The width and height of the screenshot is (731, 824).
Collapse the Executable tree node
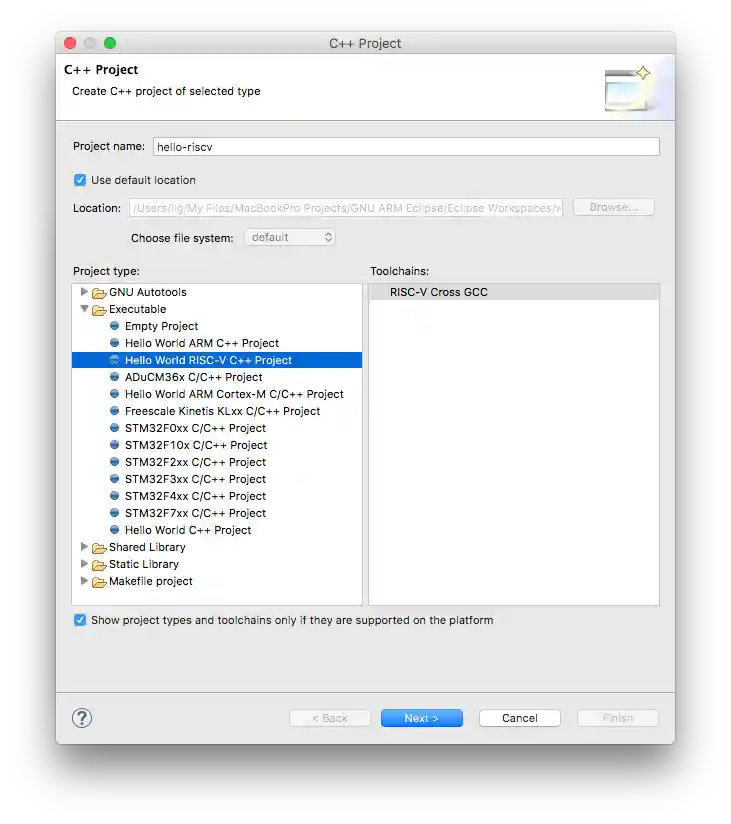(84, 309)
